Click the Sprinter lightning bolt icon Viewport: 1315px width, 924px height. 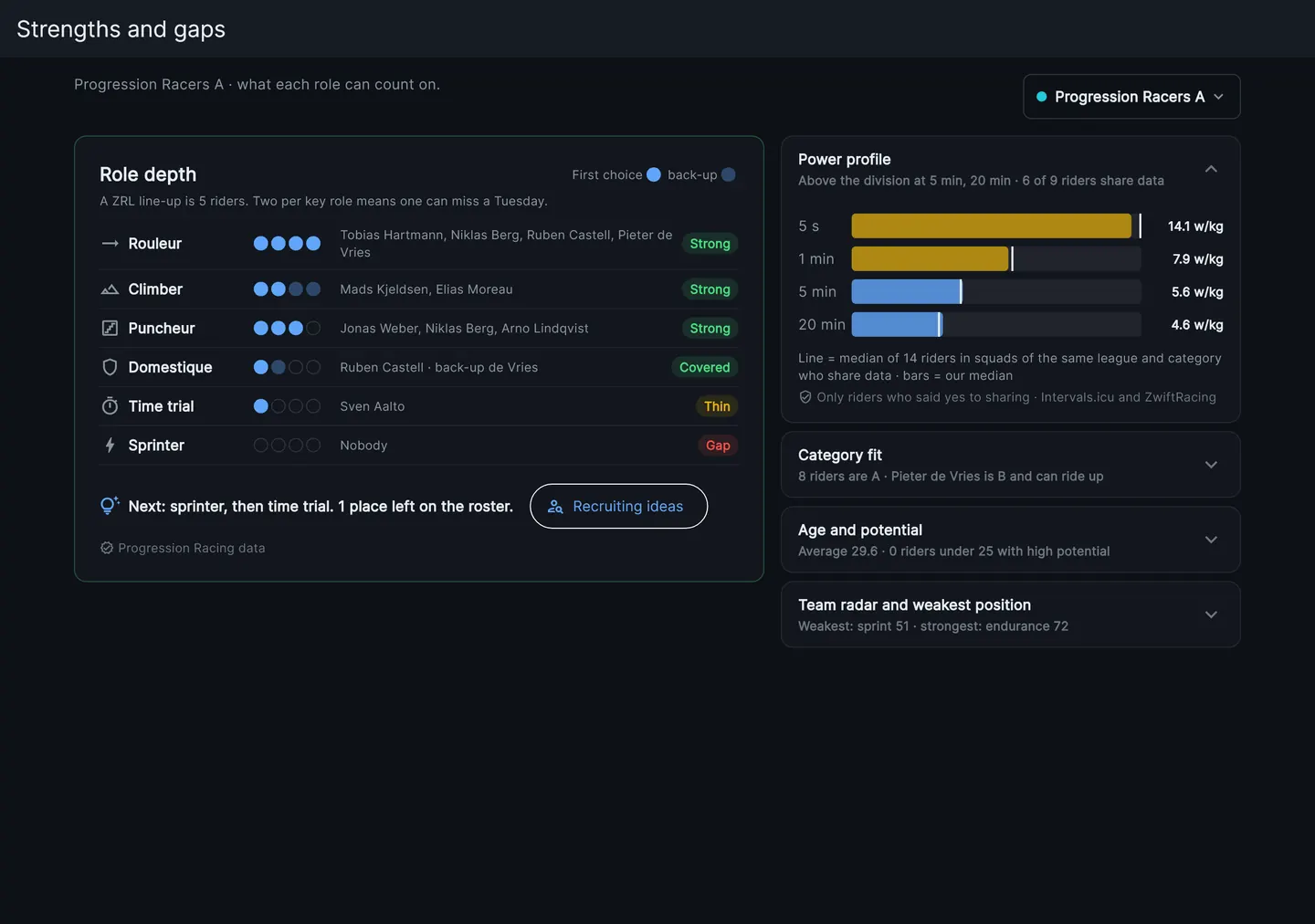(x=110, y=446)
